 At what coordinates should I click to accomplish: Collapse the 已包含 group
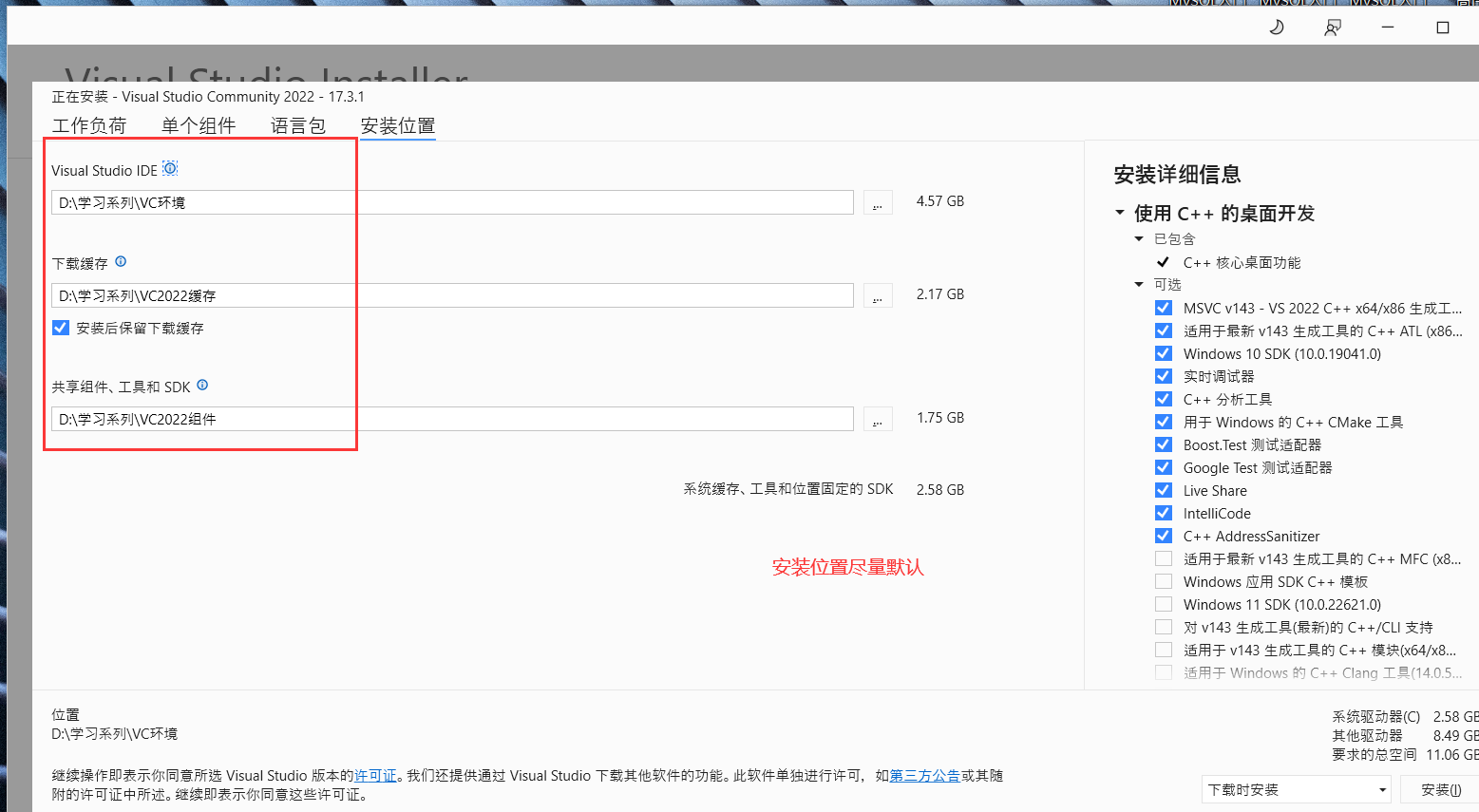(x=1139, y=238)
